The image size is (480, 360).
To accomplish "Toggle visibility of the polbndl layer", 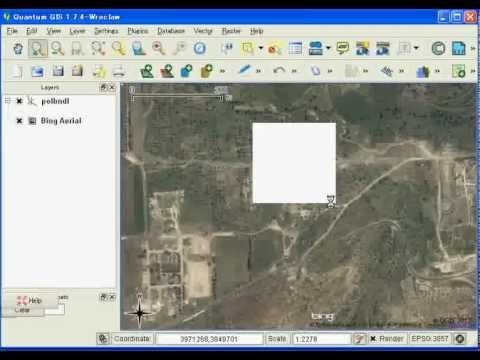I will click(x=19, y=101).
